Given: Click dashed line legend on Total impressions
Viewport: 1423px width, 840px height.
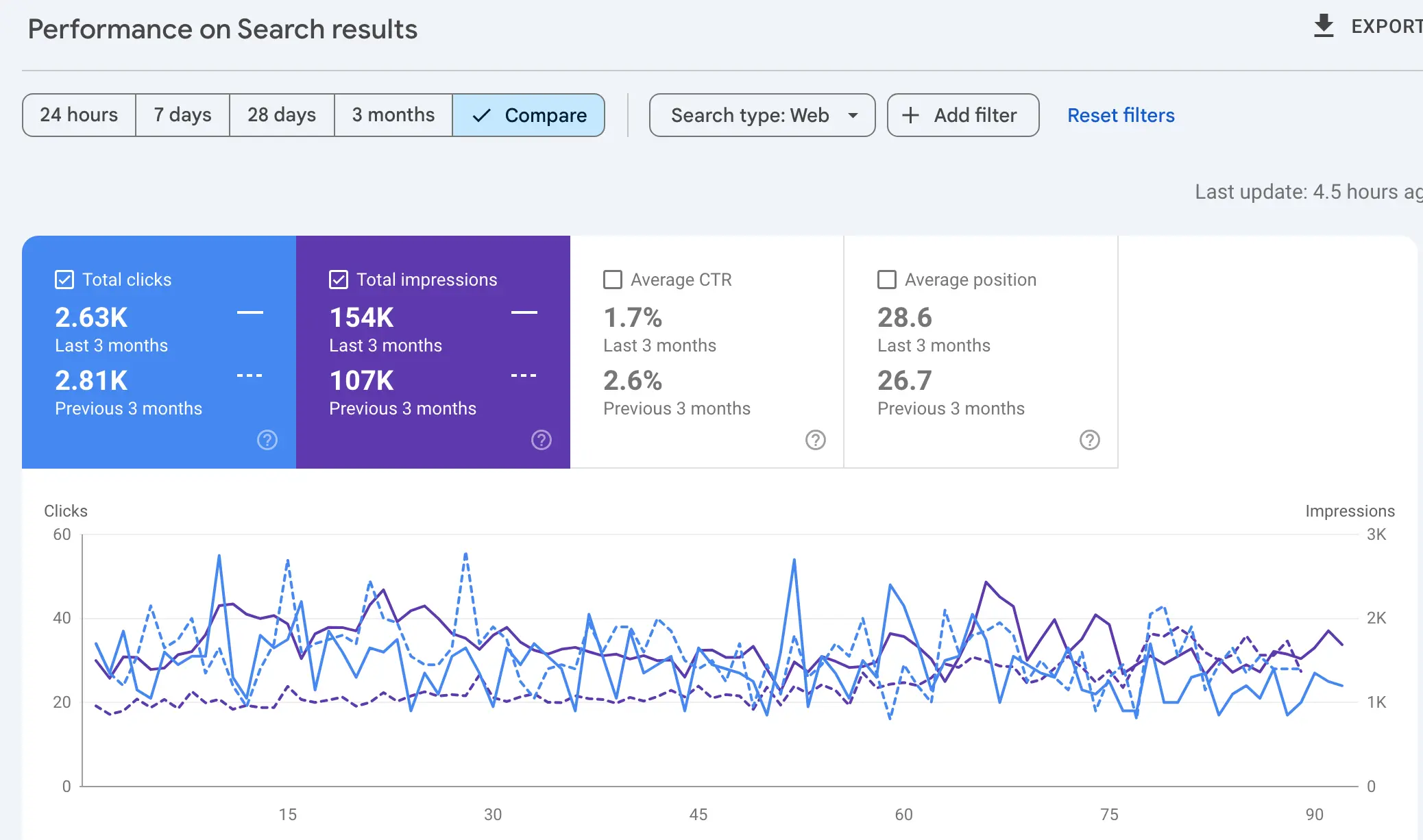Looking at the screenshot, I should (x=524, y=375).
